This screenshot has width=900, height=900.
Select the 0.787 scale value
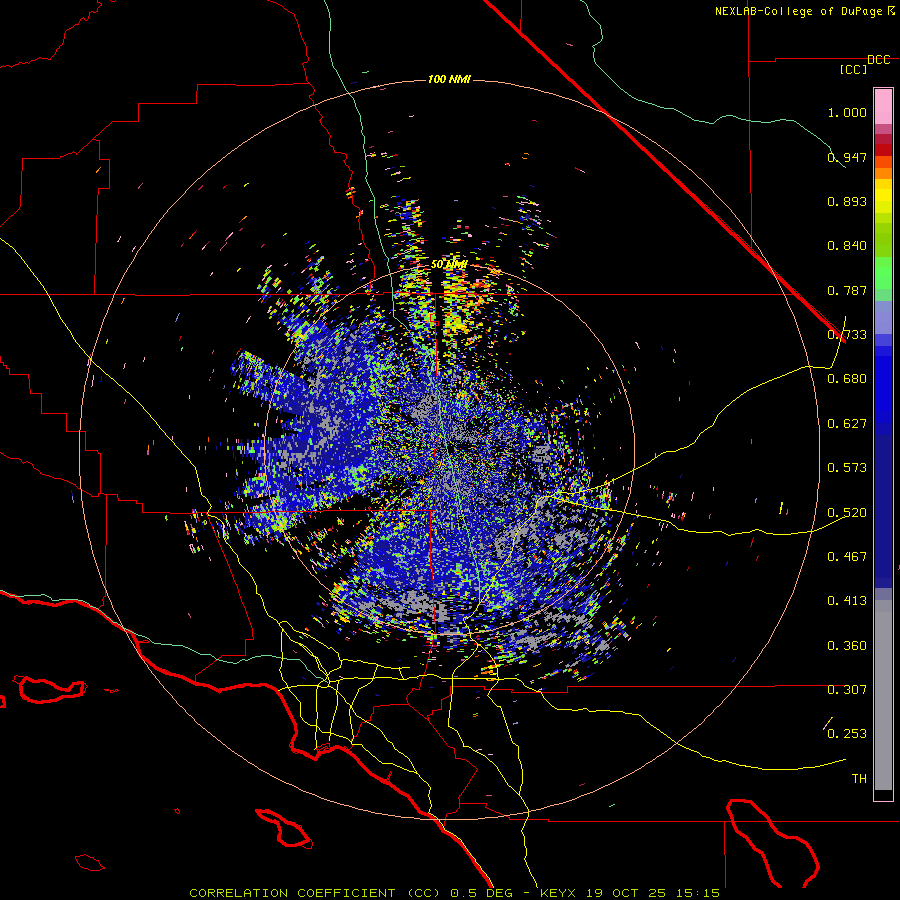847,290
